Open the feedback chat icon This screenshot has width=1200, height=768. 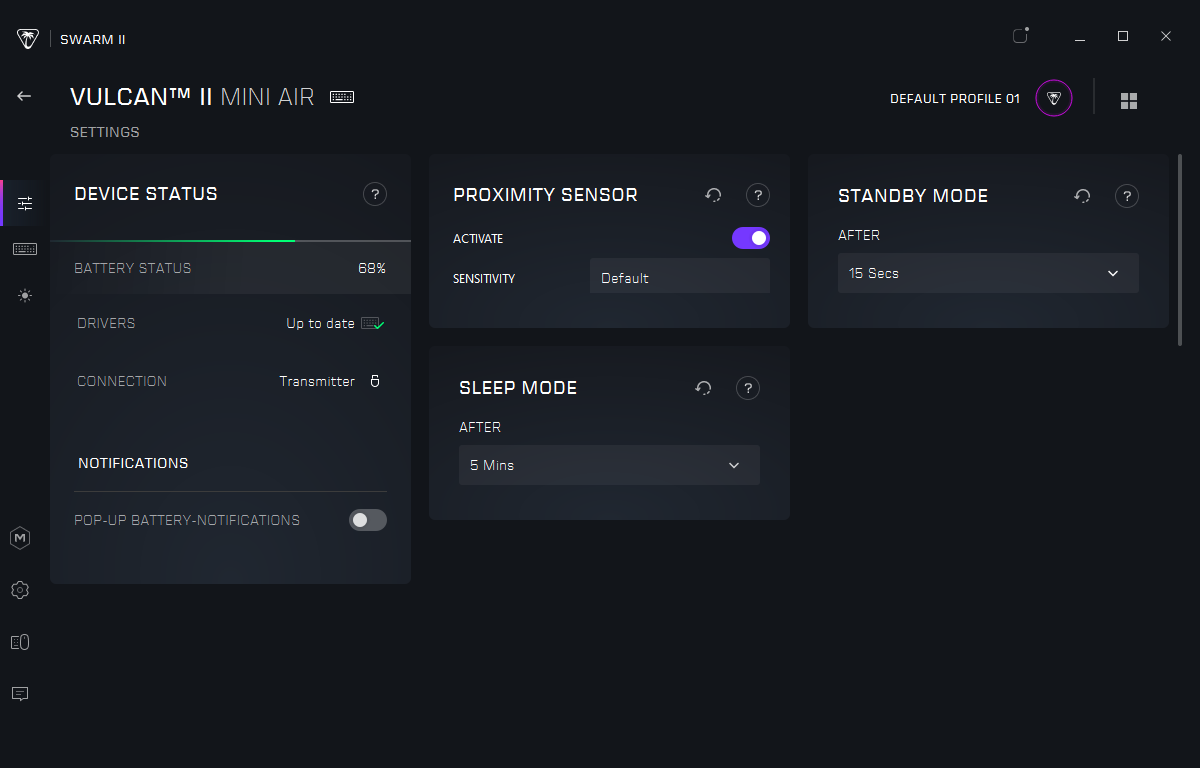pyautogui.click(x=20, y=693)
